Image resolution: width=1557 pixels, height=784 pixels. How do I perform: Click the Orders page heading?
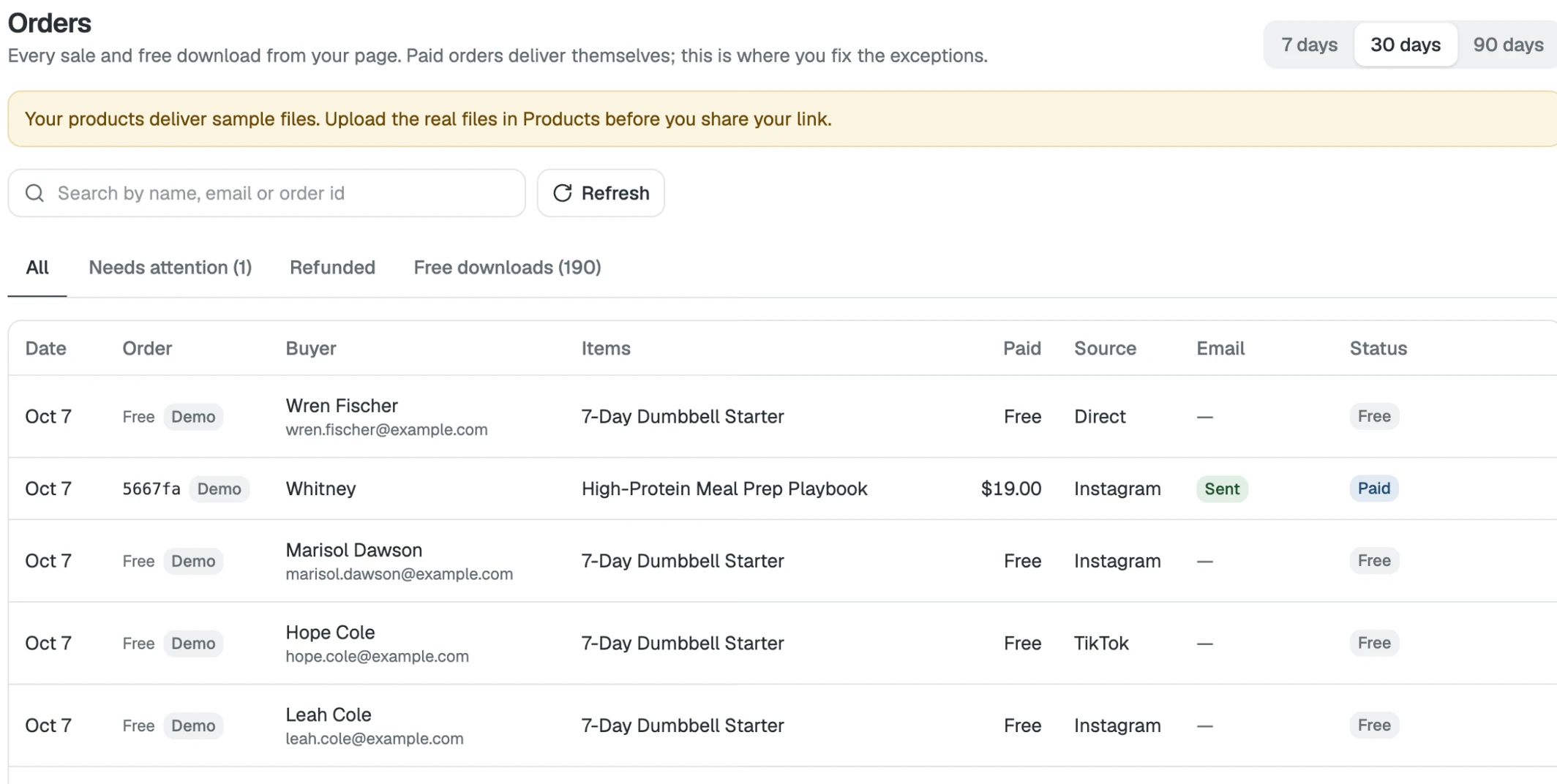(x=50, y=23)
